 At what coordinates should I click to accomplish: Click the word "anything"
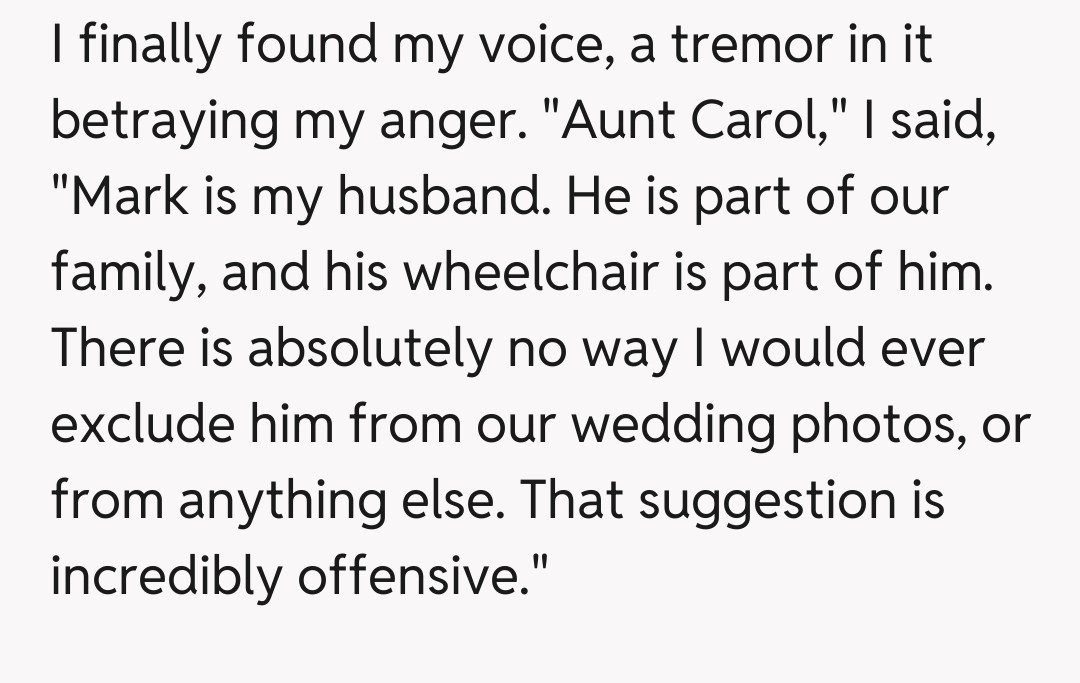(283, 501)
